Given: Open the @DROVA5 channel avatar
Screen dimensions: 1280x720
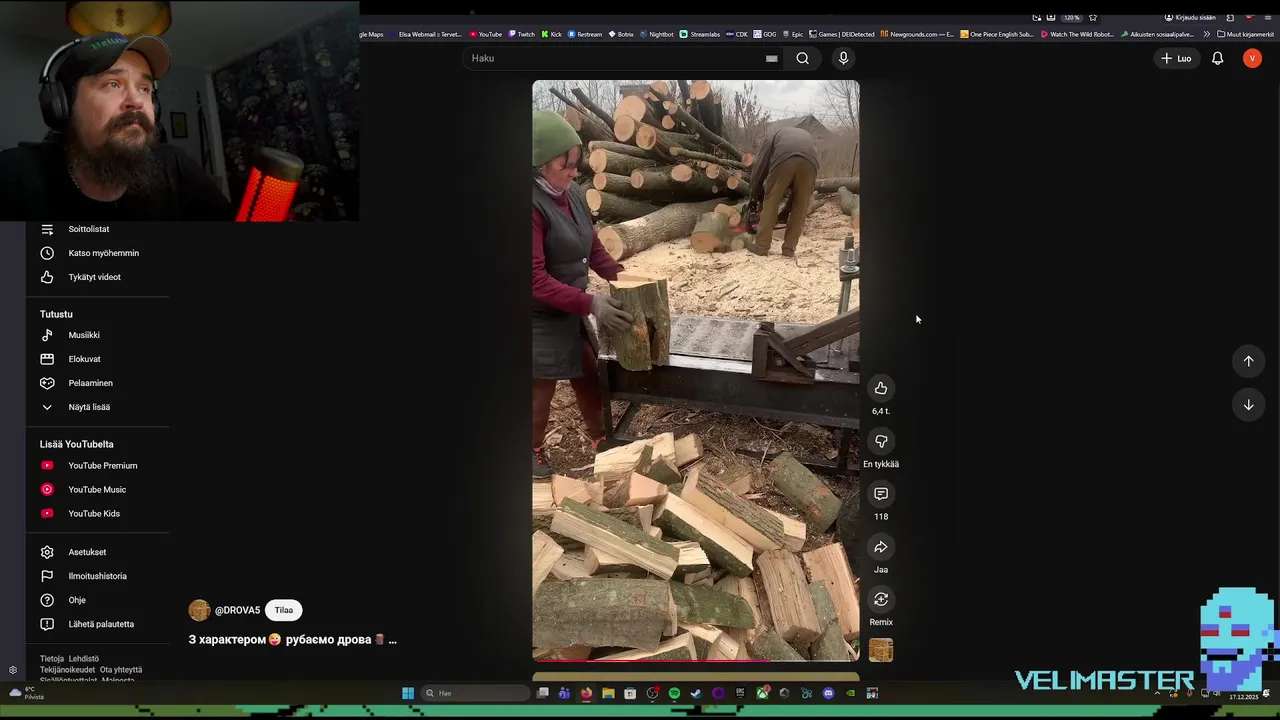Looking at the screenshot, I should 199,610.
